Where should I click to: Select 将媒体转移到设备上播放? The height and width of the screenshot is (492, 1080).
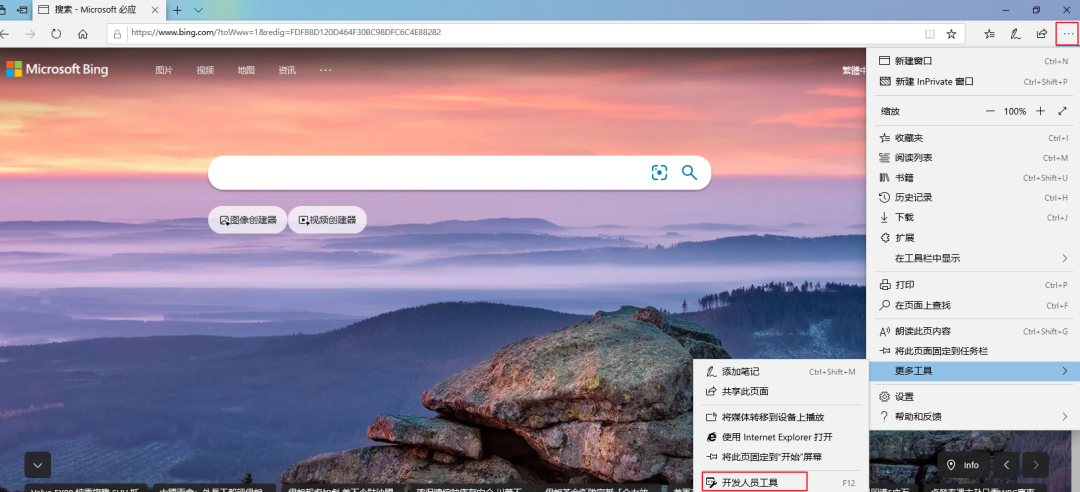point(780,418)
